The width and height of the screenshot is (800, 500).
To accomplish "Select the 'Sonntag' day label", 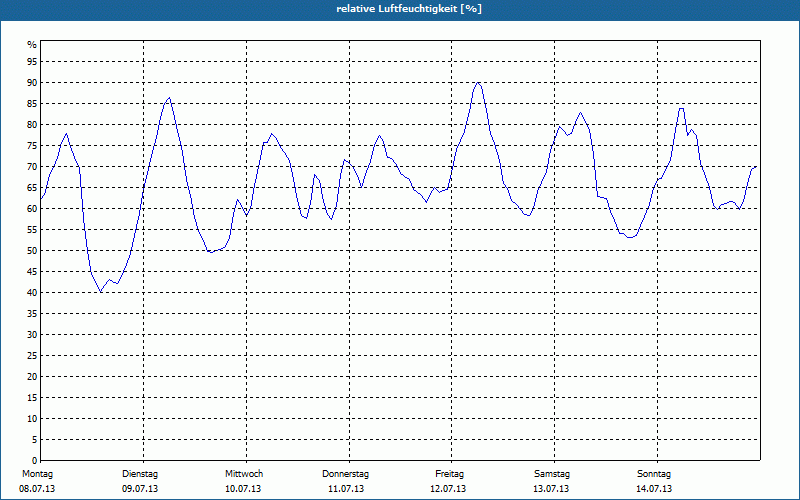I will pos(654,474).
